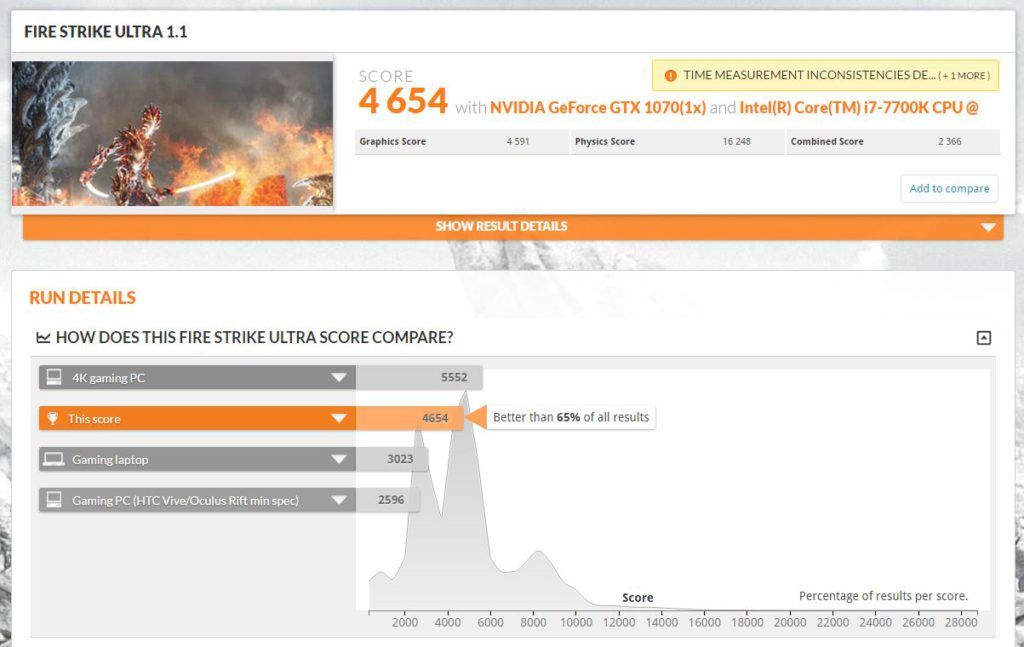
Task: Expand the 4K gaming PC dropdown arrow
Action: coord(339,377)
